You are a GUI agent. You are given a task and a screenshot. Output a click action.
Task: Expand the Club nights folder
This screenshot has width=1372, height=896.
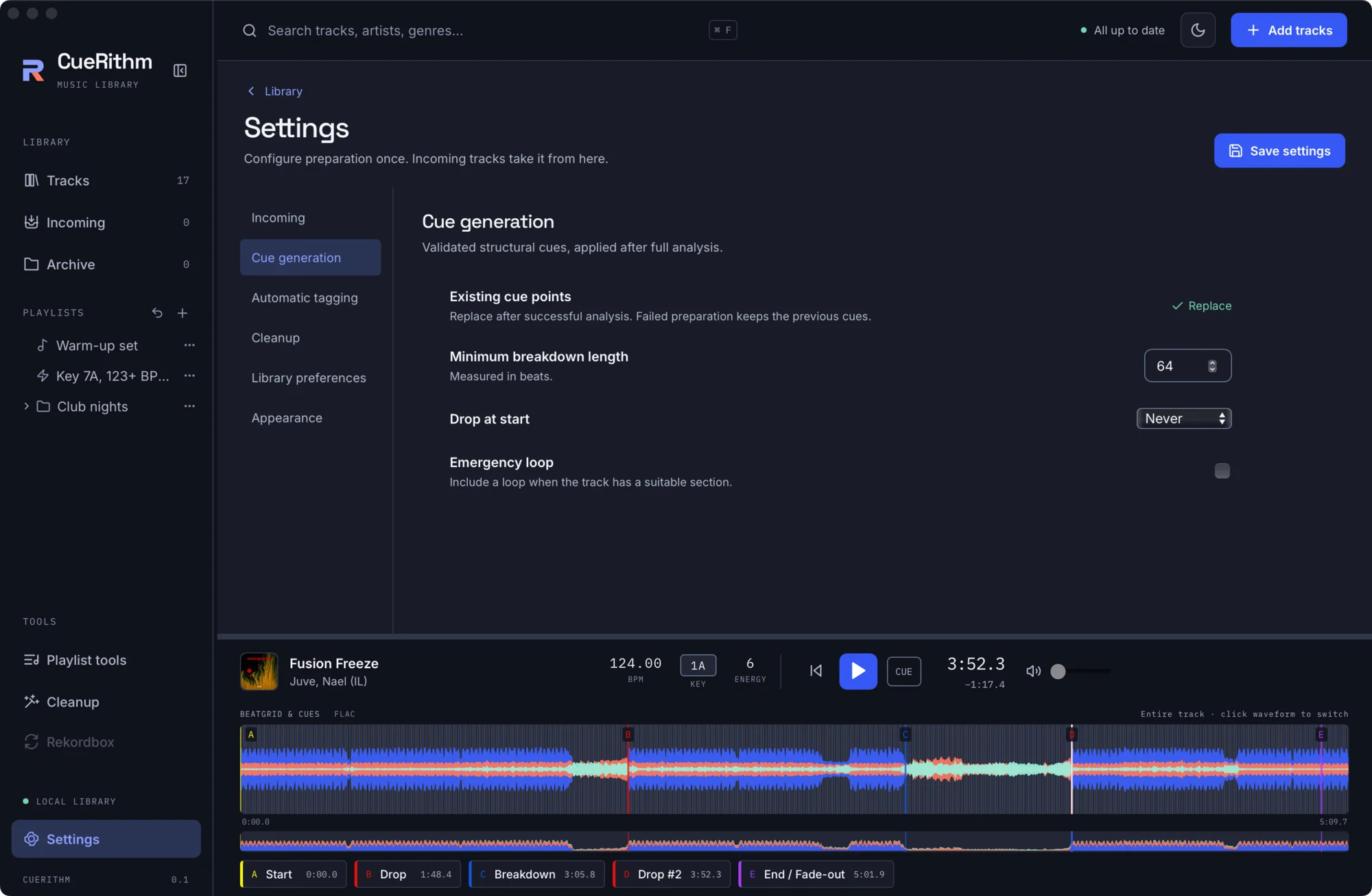26,406
